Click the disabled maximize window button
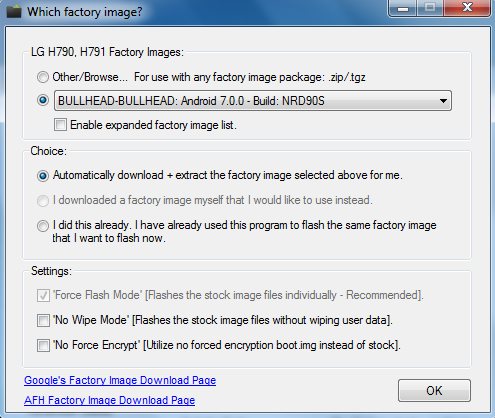 430,8
